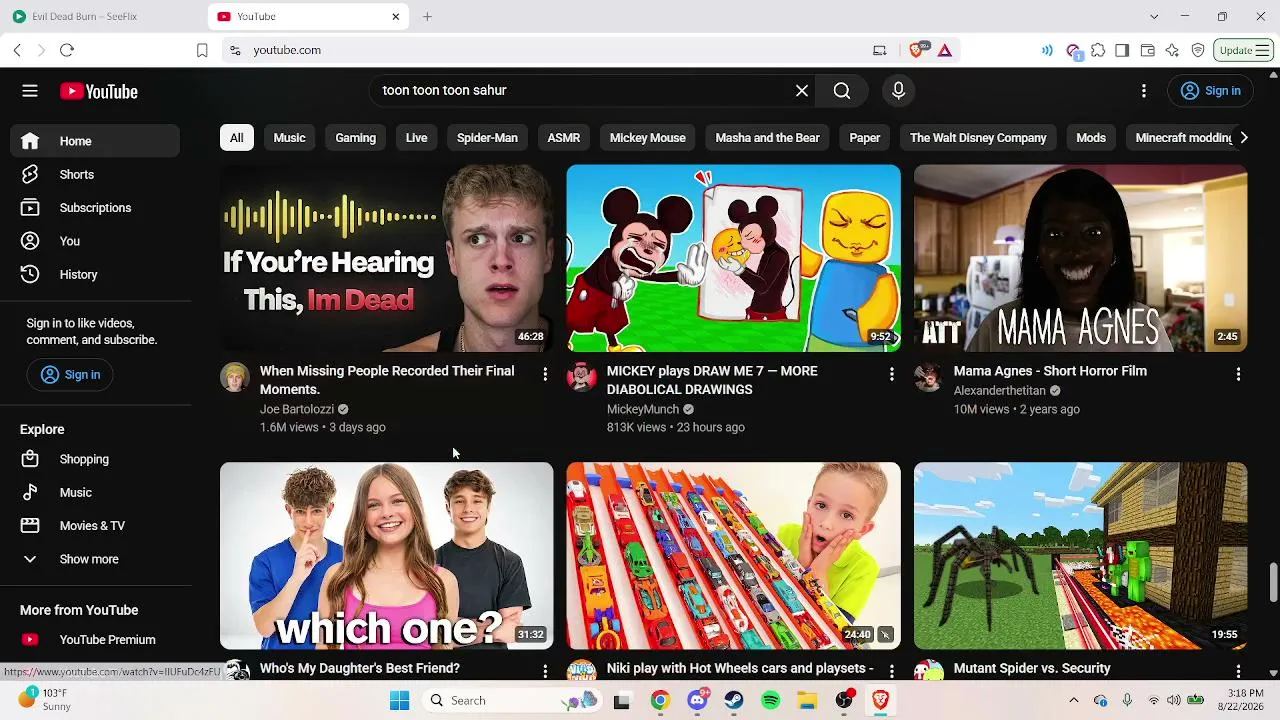Open YouTube settings three-dot menu in header

pos(1144,91)
